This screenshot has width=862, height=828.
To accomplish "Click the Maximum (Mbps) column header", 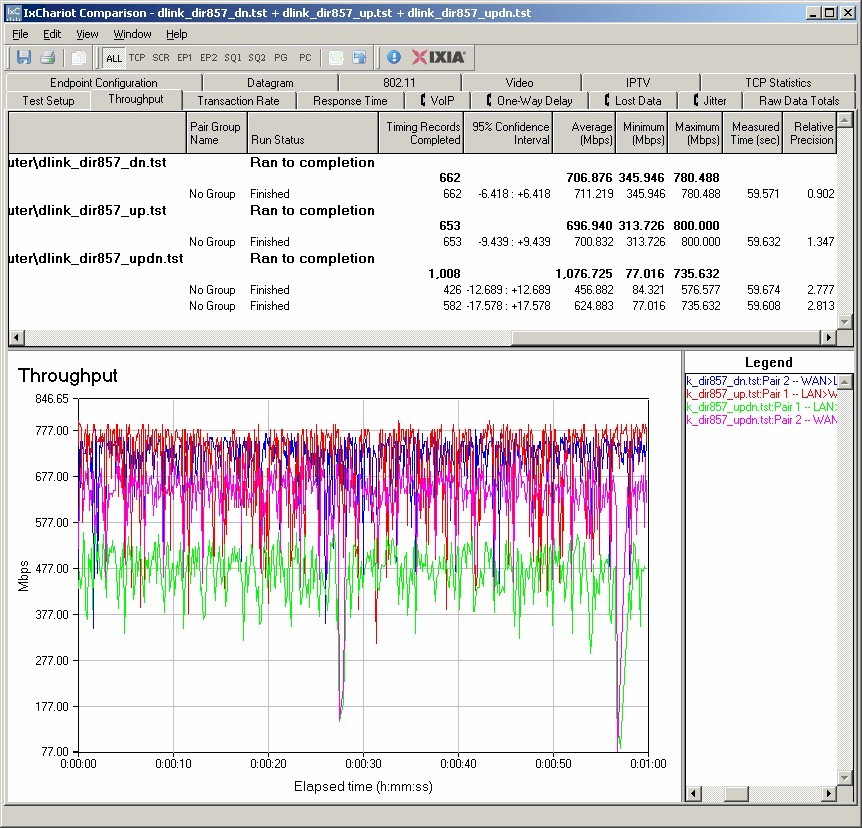I will [x=695, y=133].
